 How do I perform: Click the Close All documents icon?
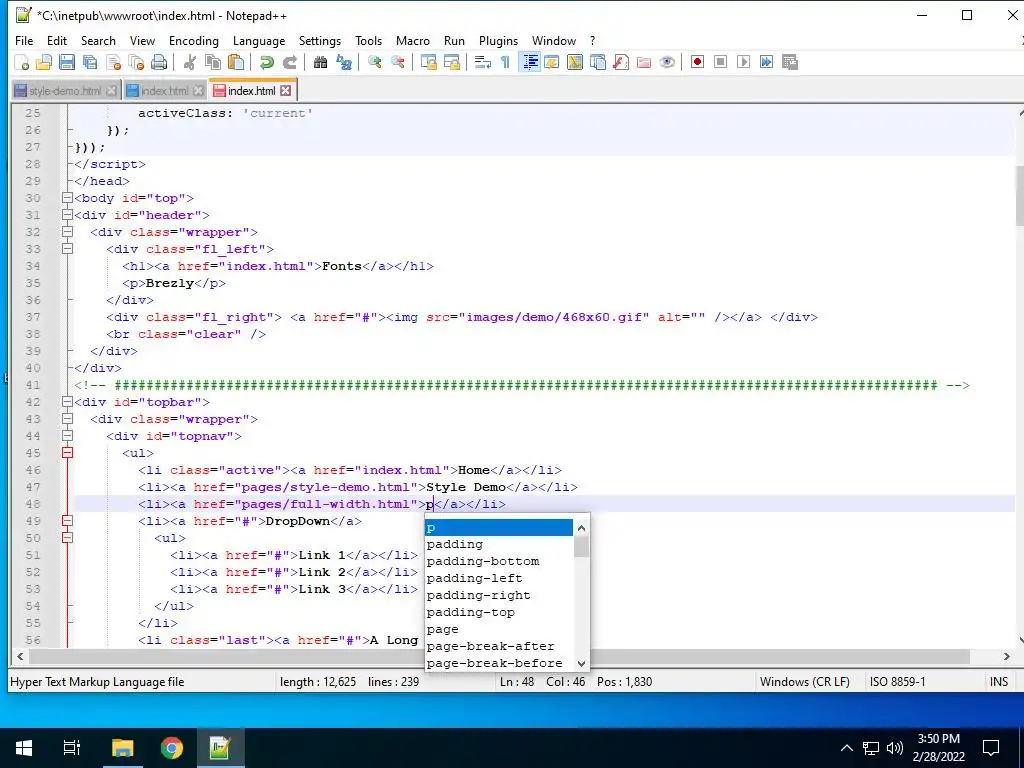pyautogui.click(x=136, y=62)
